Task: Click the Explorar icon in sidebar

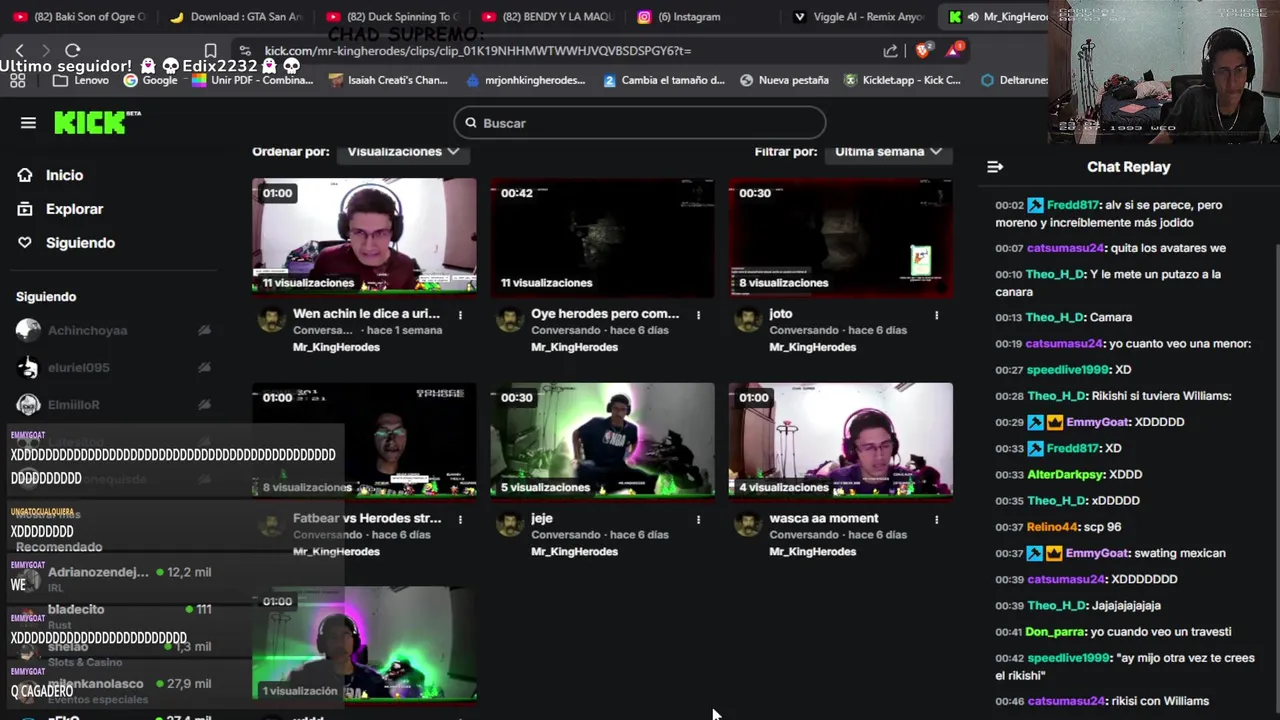Action: [25, 209]
